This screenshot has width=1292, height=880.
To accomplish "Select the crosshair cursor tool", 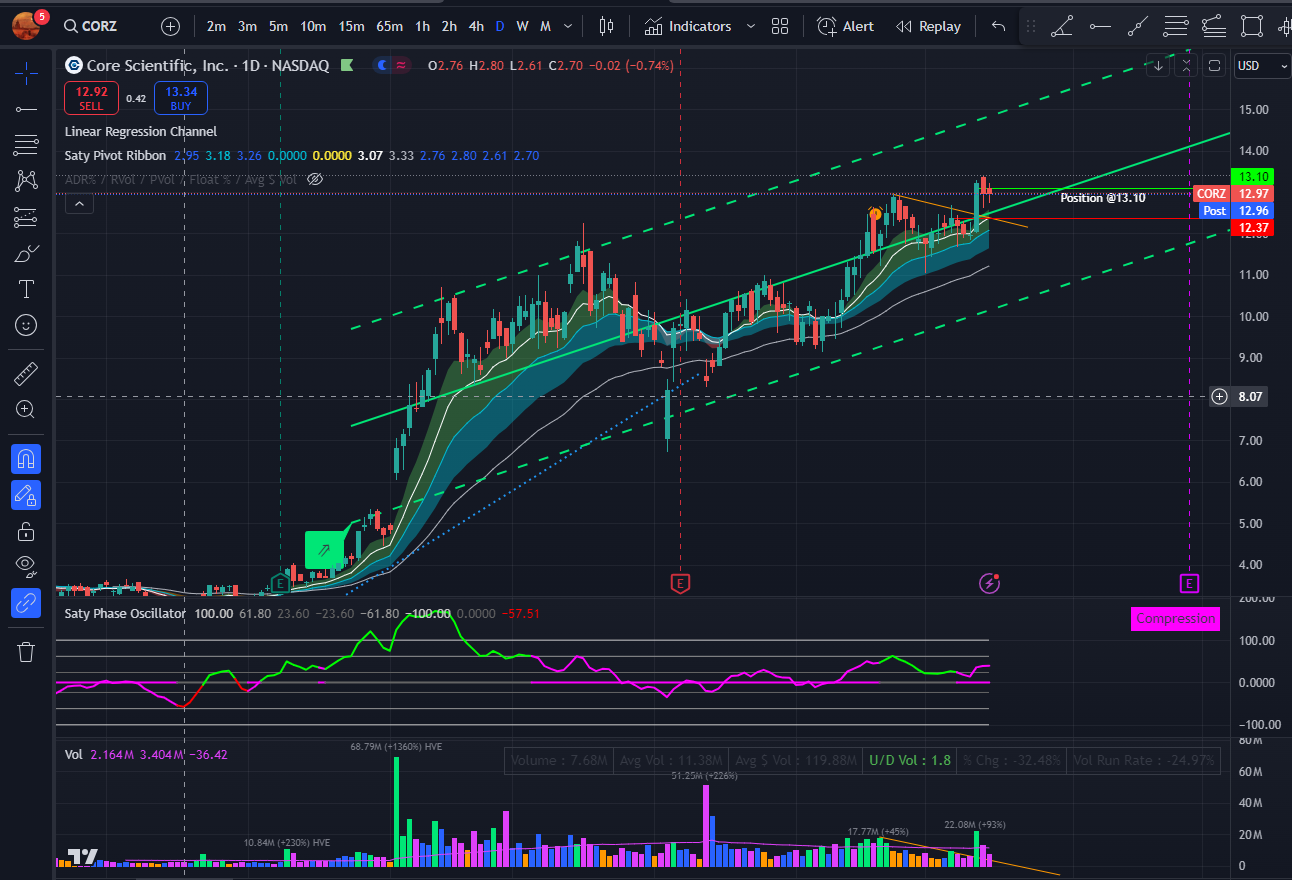I will [x=25, y=72].
